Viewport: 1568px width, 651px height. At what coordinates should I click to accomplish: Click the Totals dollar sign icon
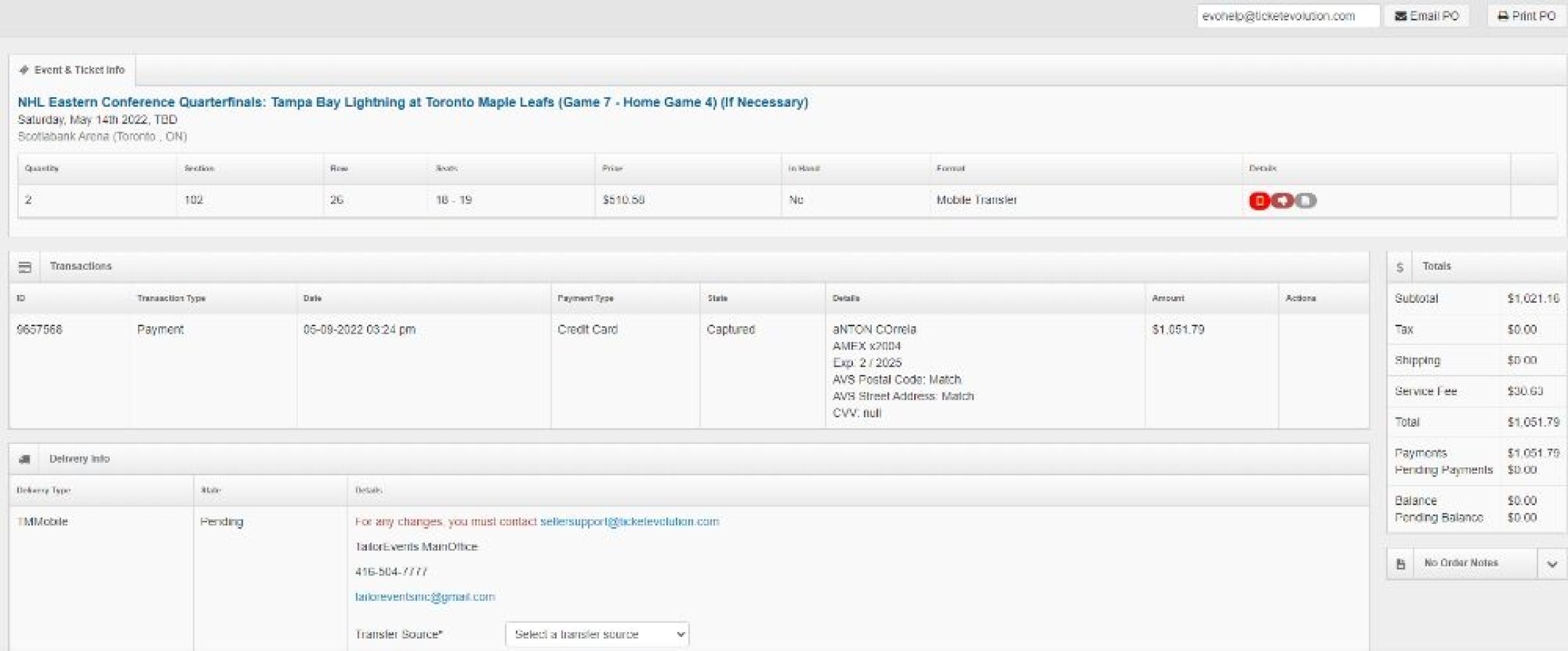(1399, 267)
